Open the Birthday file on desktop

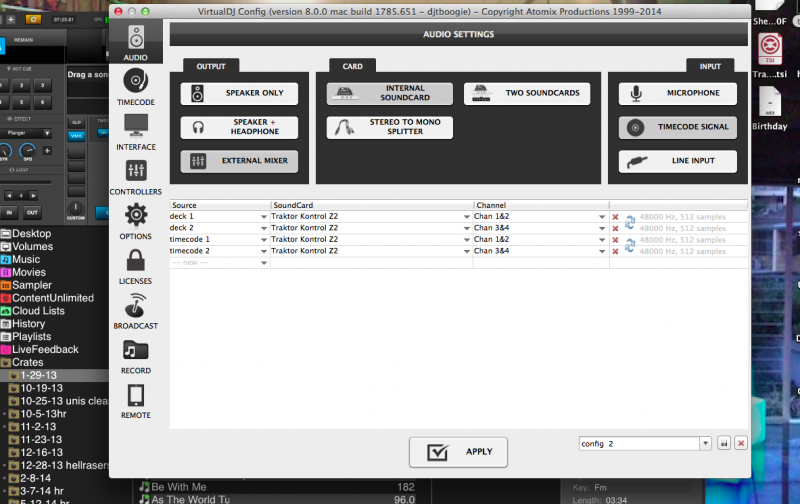(x=769, y=108)
